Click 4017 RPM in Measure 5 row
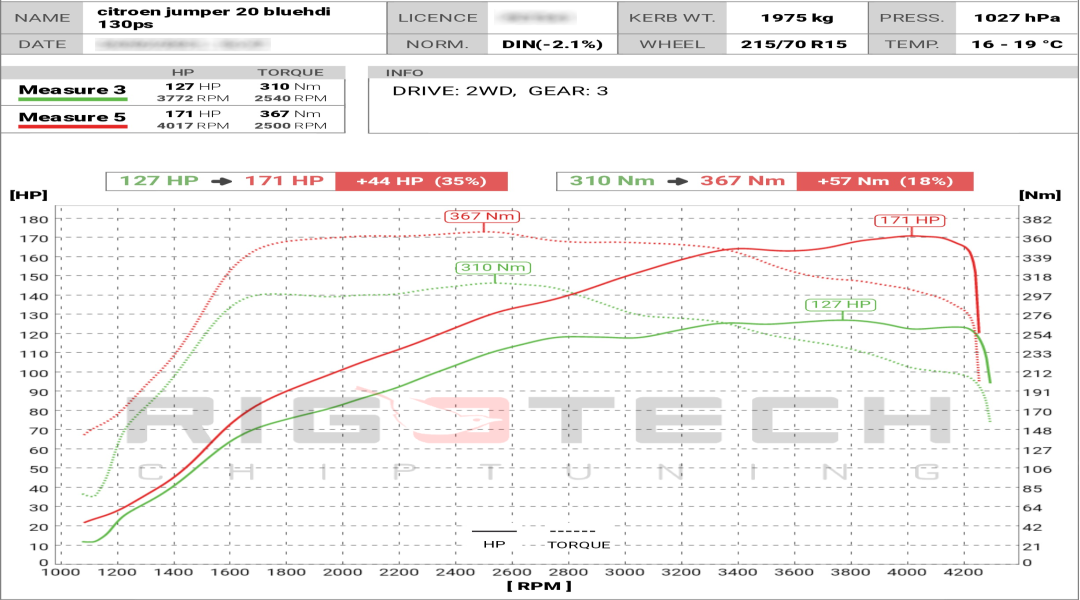1080x600 pixels. [193, 126]
